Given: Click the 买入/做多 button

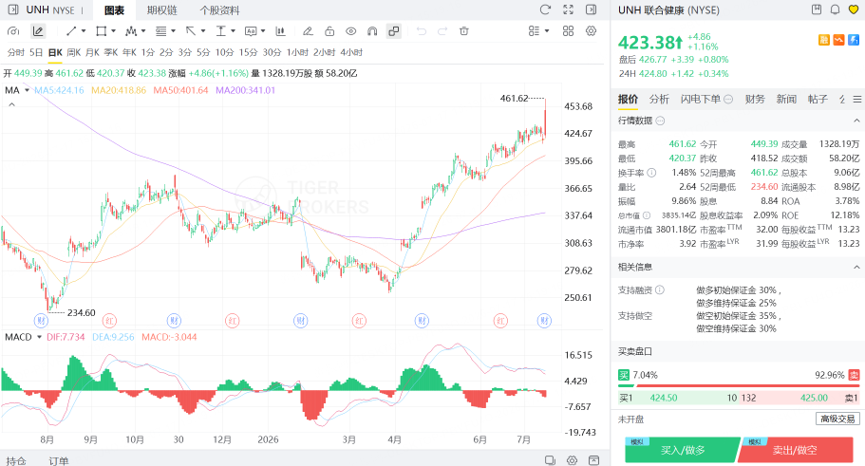Looking at the screenshot, I should (x=682, y=450).
